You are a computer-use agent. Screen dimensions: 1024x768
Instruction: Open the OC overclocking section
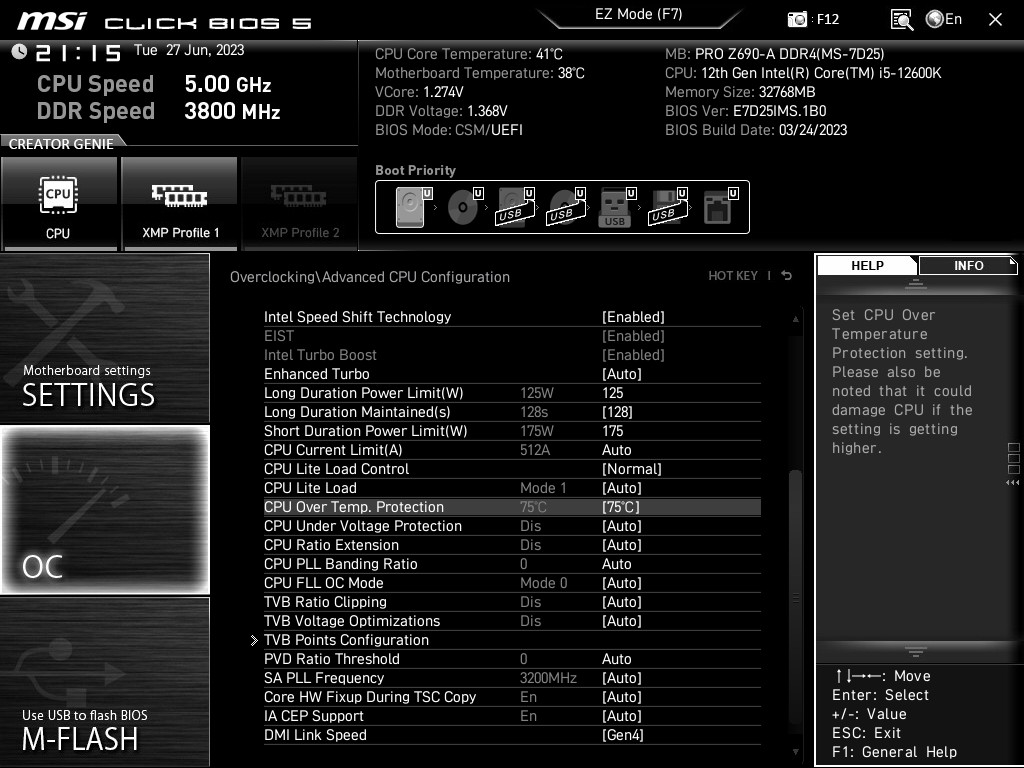click(x=104, y=509)
